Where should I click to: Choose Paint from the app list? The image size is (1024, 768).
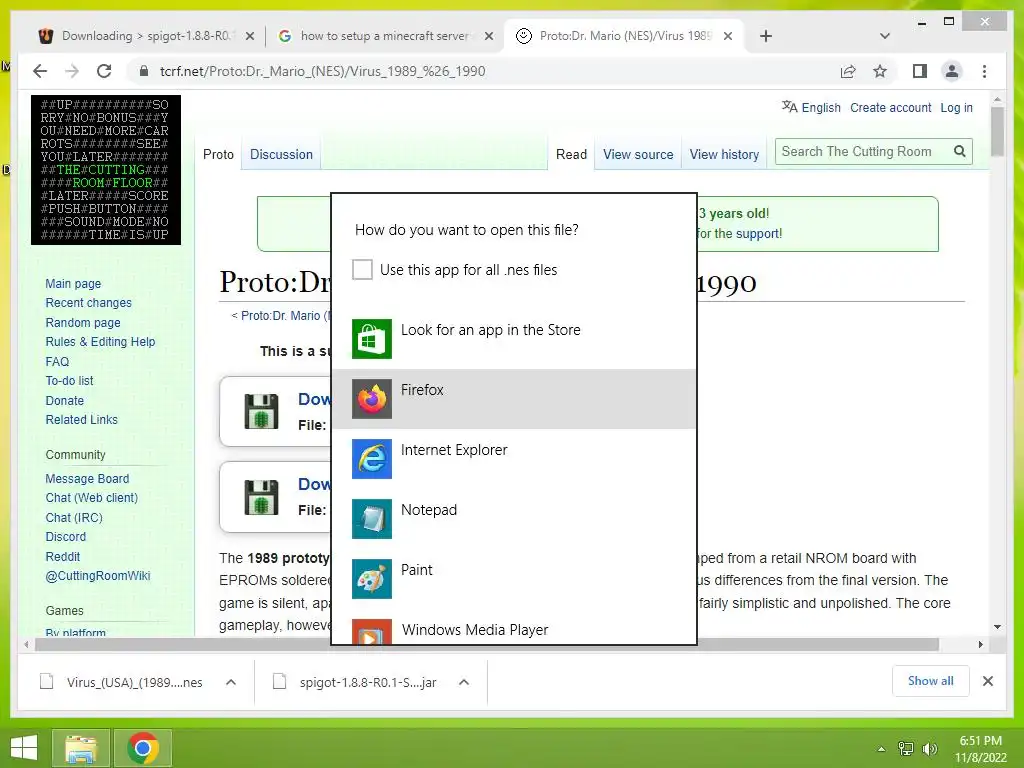tap(514, 579)
